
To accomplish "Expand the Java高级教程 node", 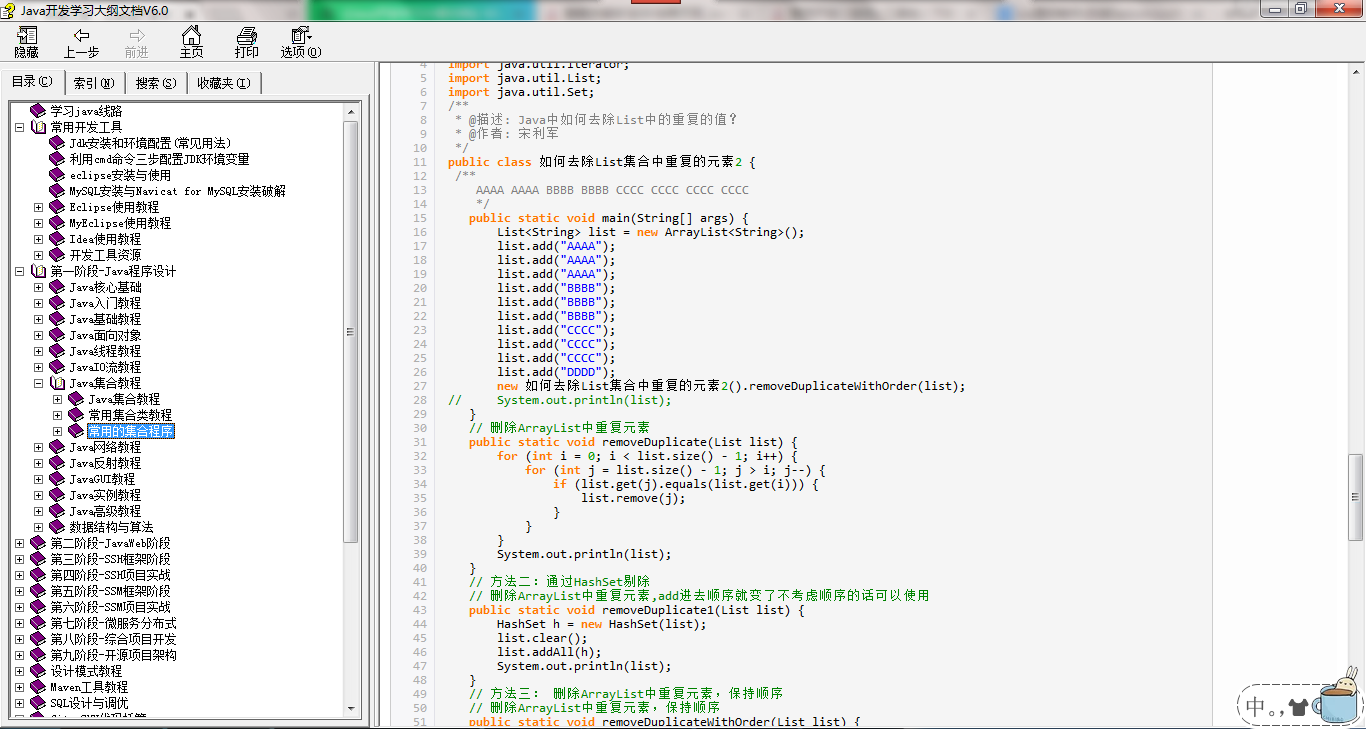I will click(x=38, y=511).
